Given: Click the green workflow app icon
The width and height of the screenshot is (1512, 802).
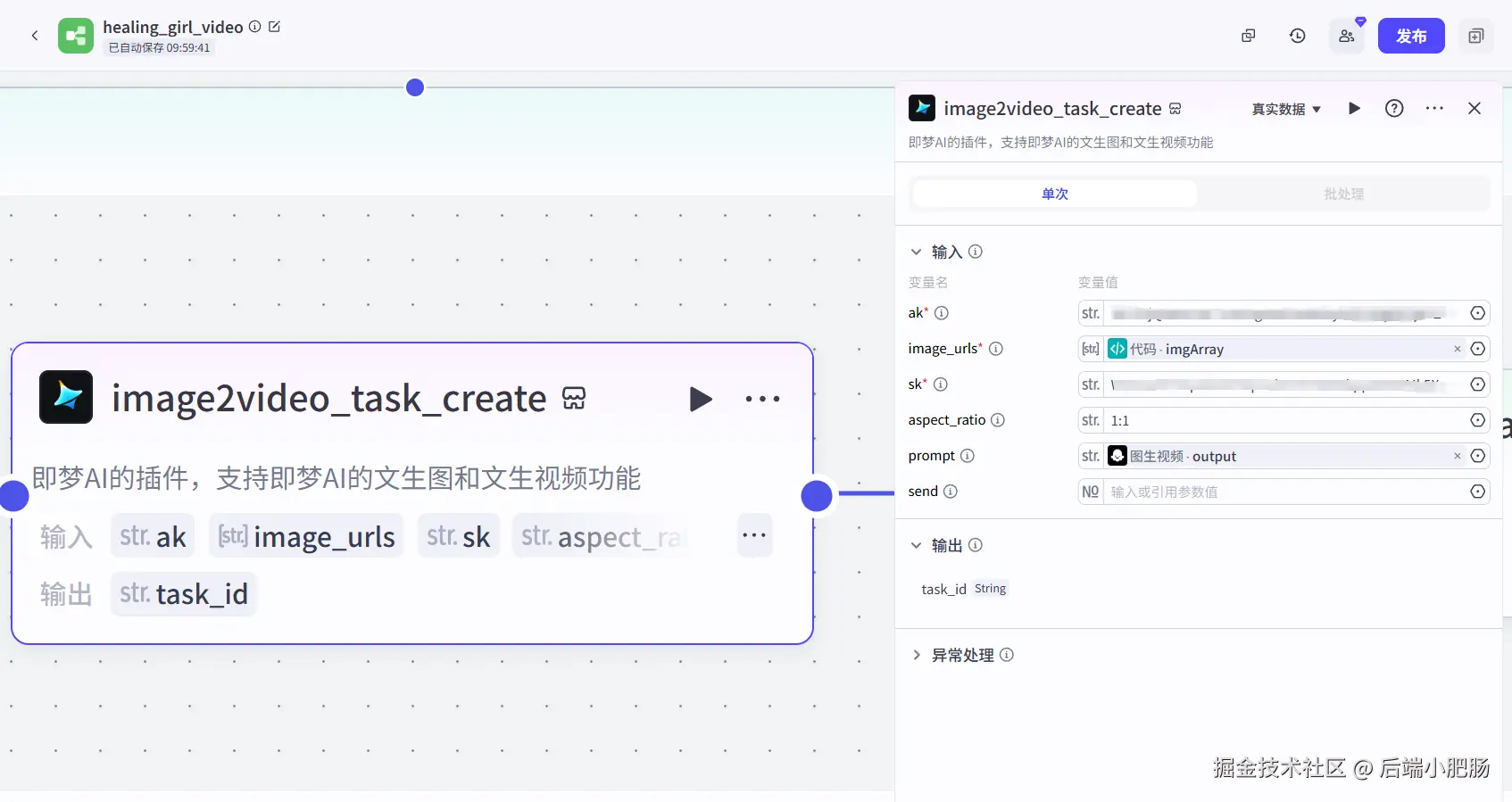Looking at the screenshot, I should click(x=76, y=36).
